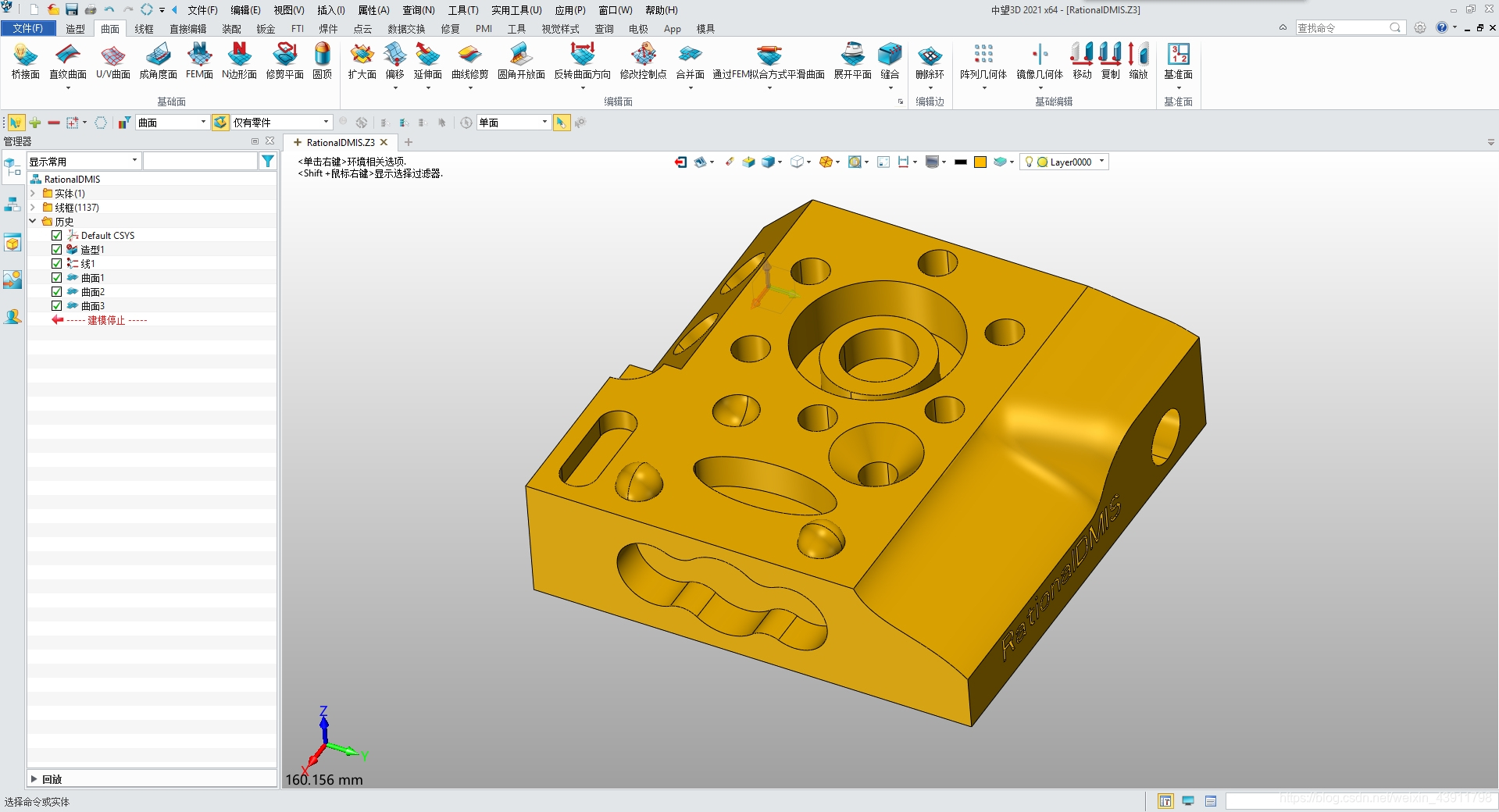
Task: Select the RationalDMIS.Z3 document tab
Action: 340,142
